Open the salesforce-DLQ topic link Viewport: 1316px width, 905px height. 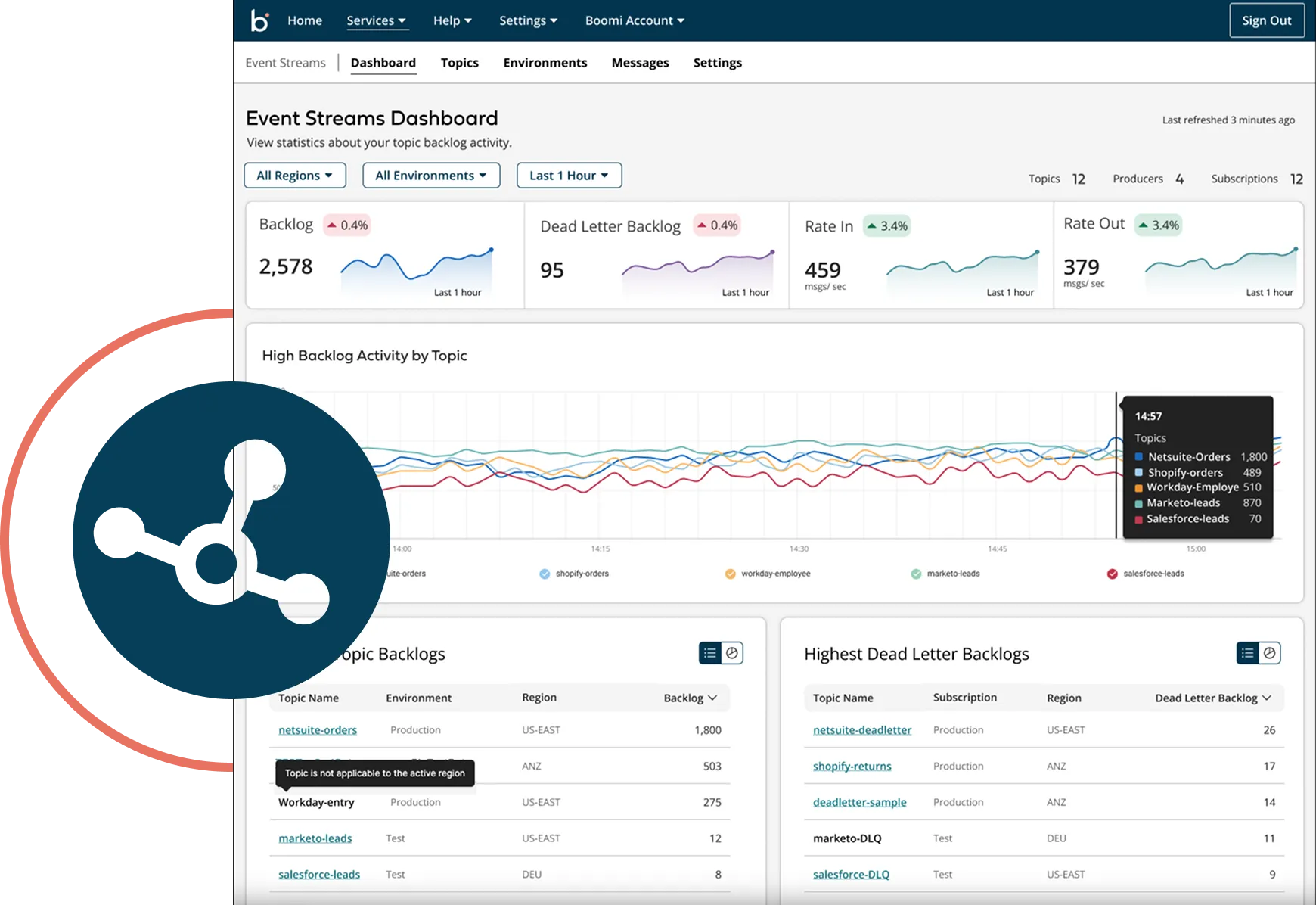point(852,875)
